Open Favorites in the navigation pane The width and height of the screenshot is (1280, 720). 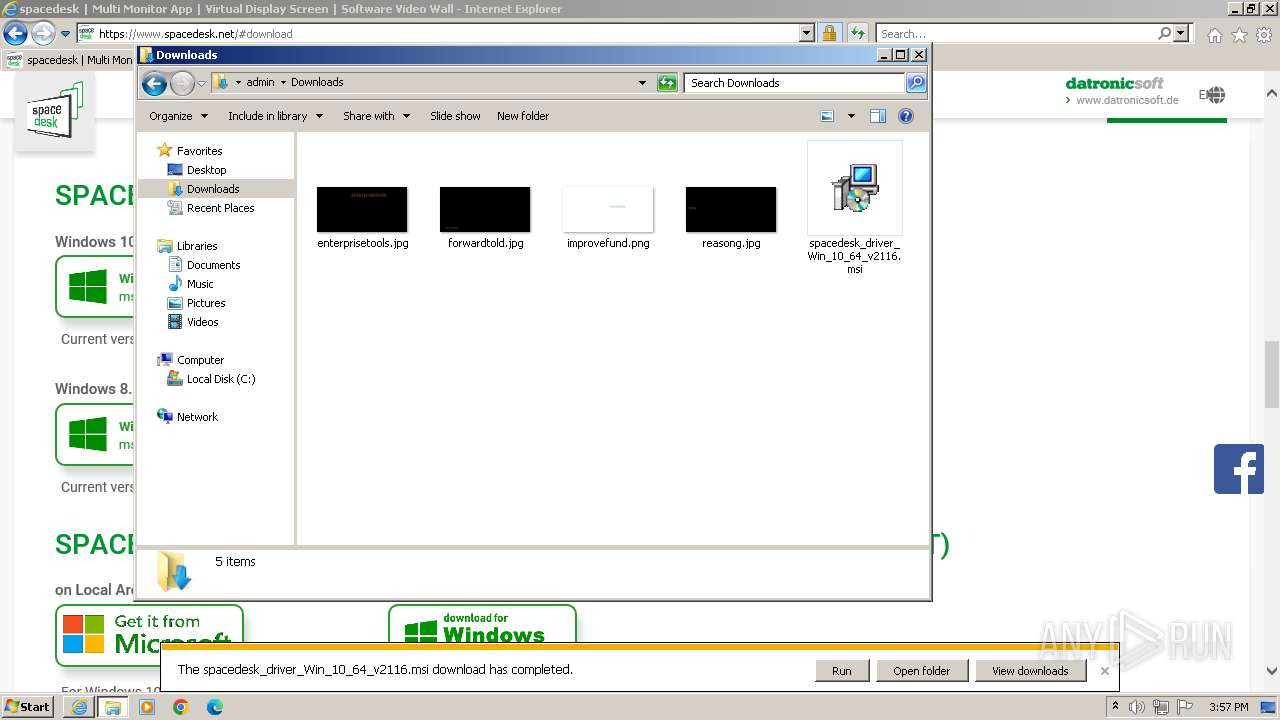199,151
